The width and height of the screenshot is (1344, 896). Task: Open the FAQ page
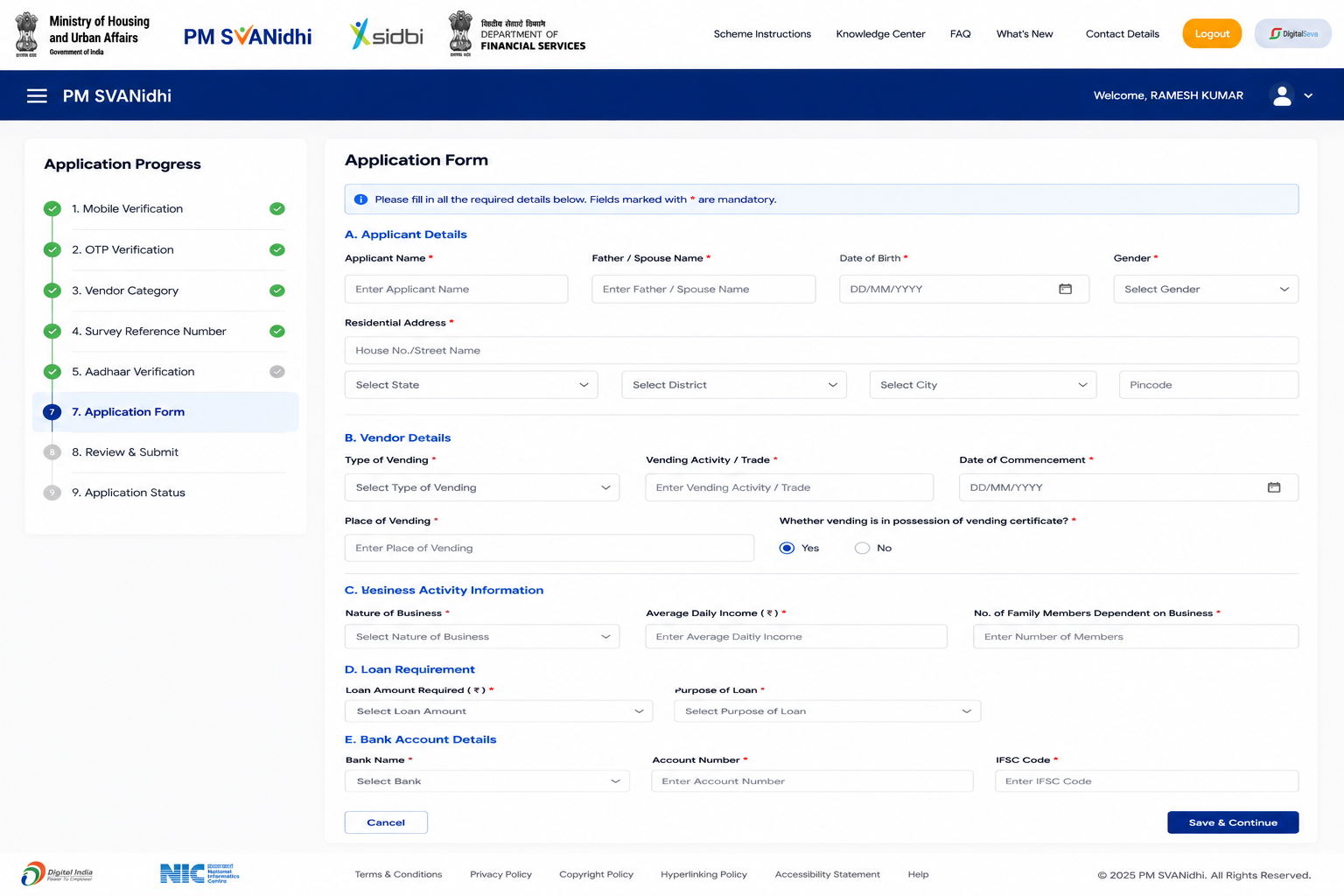(x=960, y=34)
